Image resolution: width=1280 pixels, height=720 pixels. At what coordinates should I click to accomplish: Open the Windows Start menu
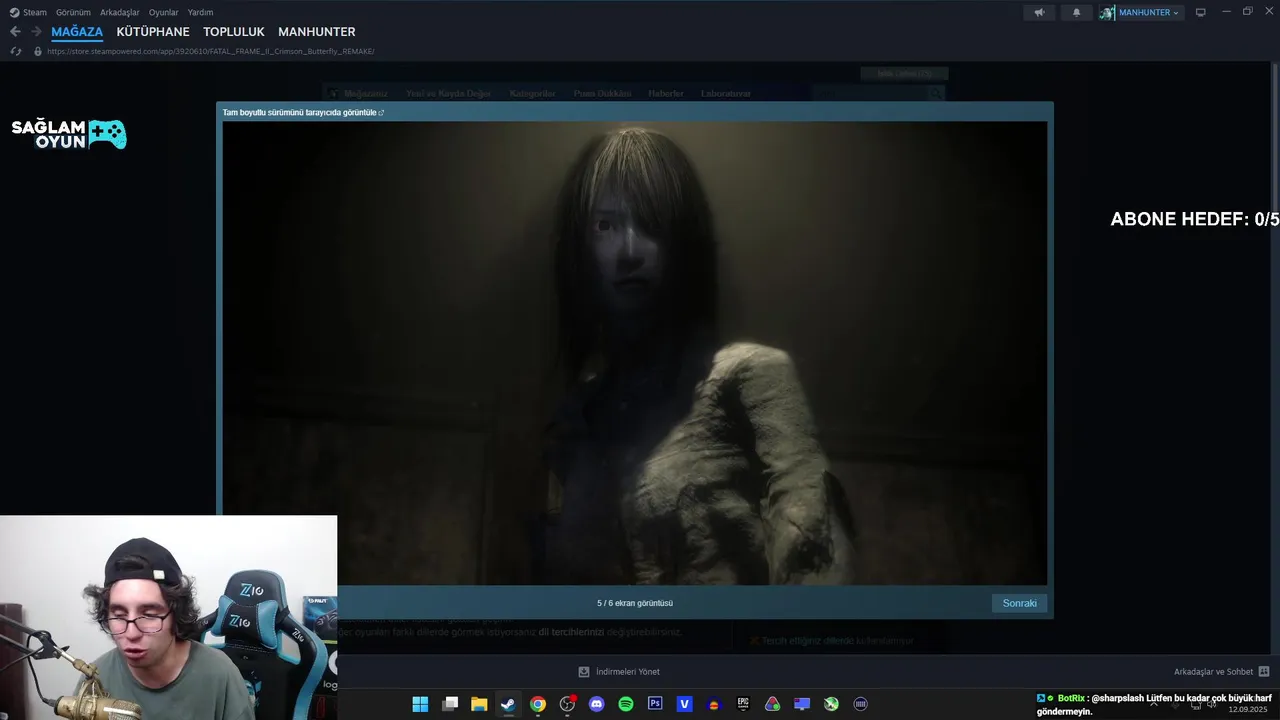click(420, 704)
